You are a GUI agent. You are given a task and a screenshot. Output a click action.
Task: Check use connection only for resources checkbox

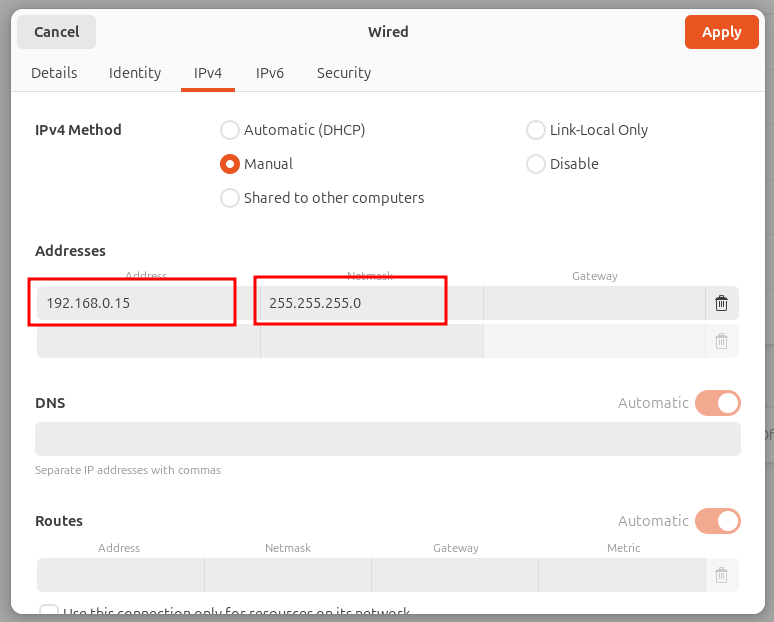pyautogui.click(x=49, y=612)
